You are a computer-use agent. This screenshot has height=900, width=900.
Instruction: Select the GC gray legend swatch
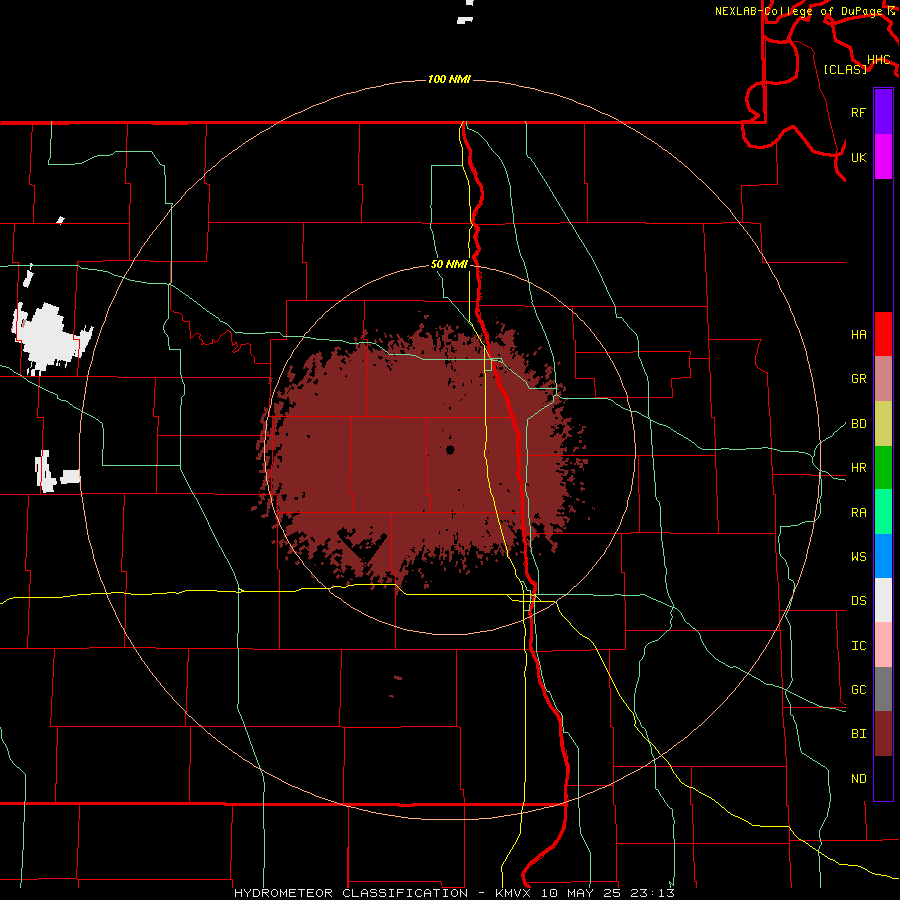(x=883, y=689)
